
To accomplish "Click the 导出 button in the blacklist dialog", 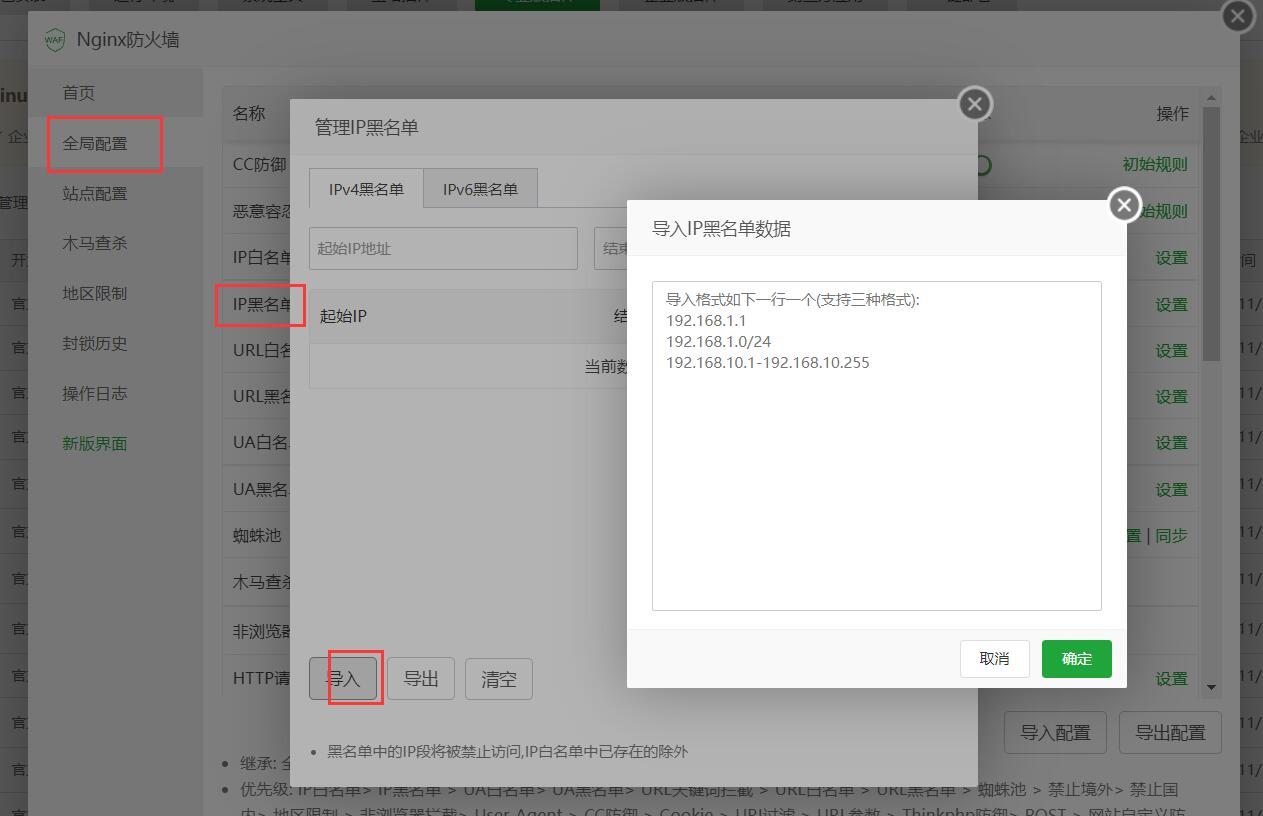I will click(x=421, y=679).
